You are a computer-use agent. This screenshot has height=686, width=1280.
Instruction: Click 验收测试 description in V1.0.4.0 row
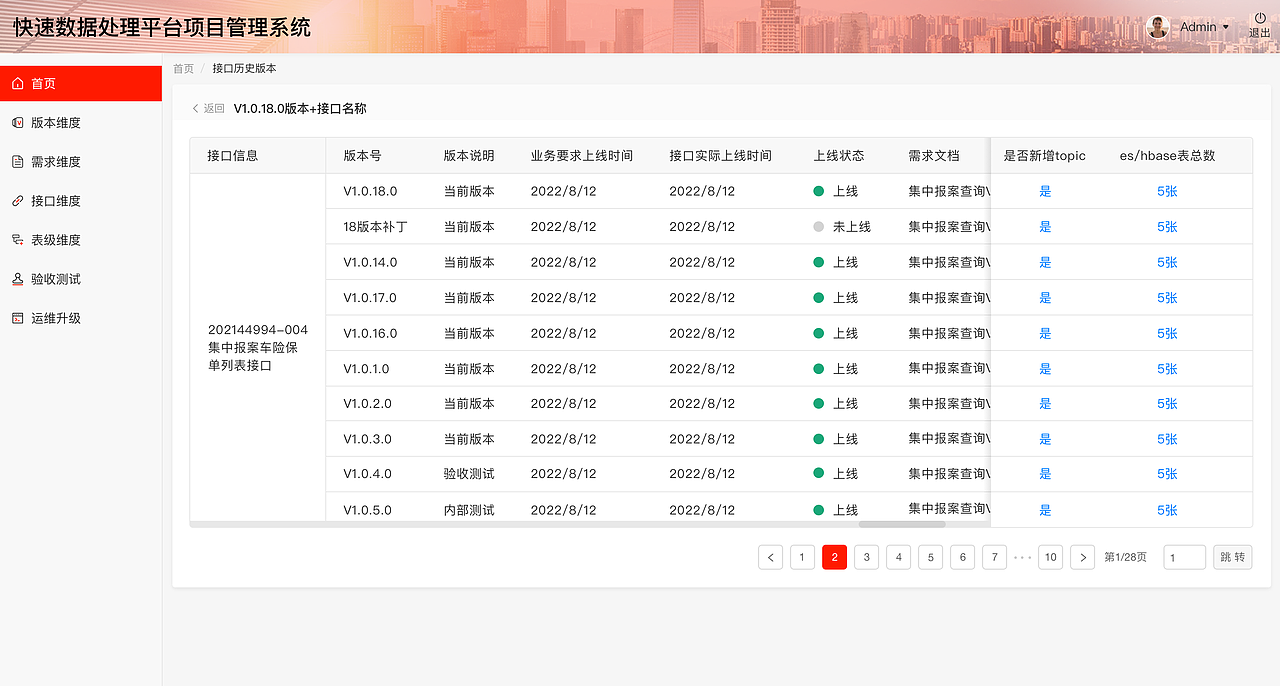point(469,474)
